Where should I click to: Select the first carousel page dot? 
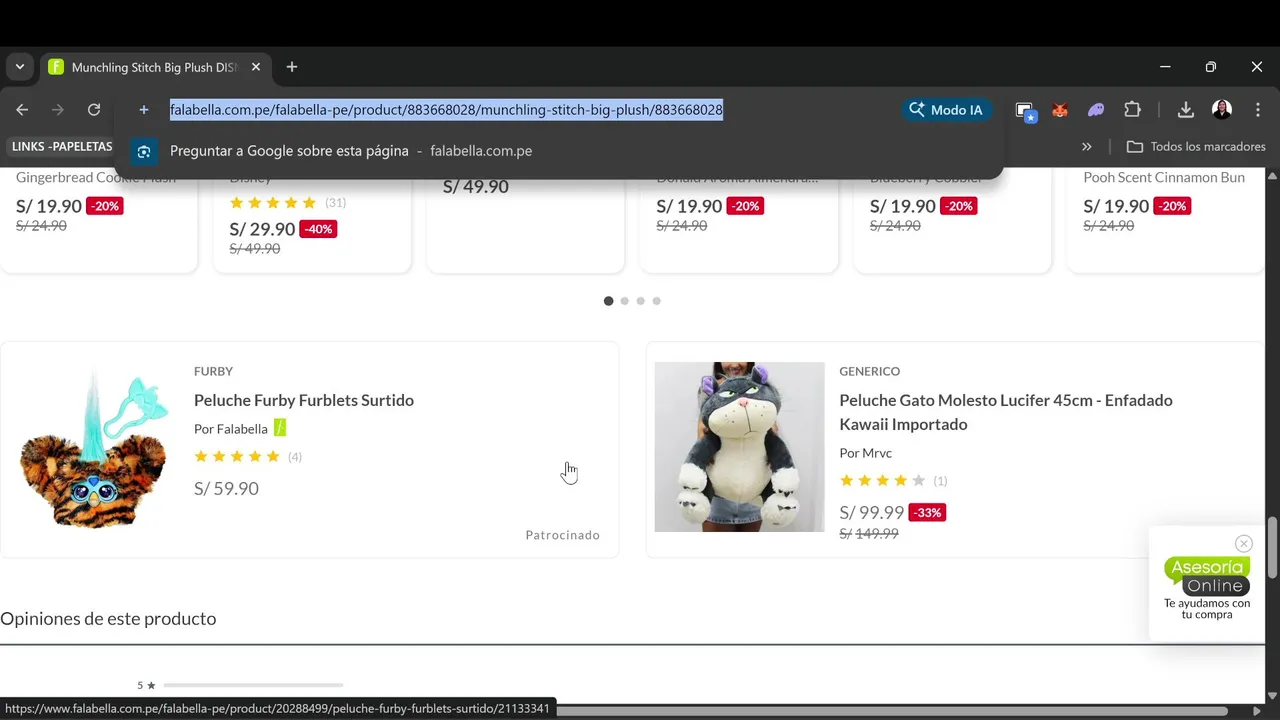(608, 301)
